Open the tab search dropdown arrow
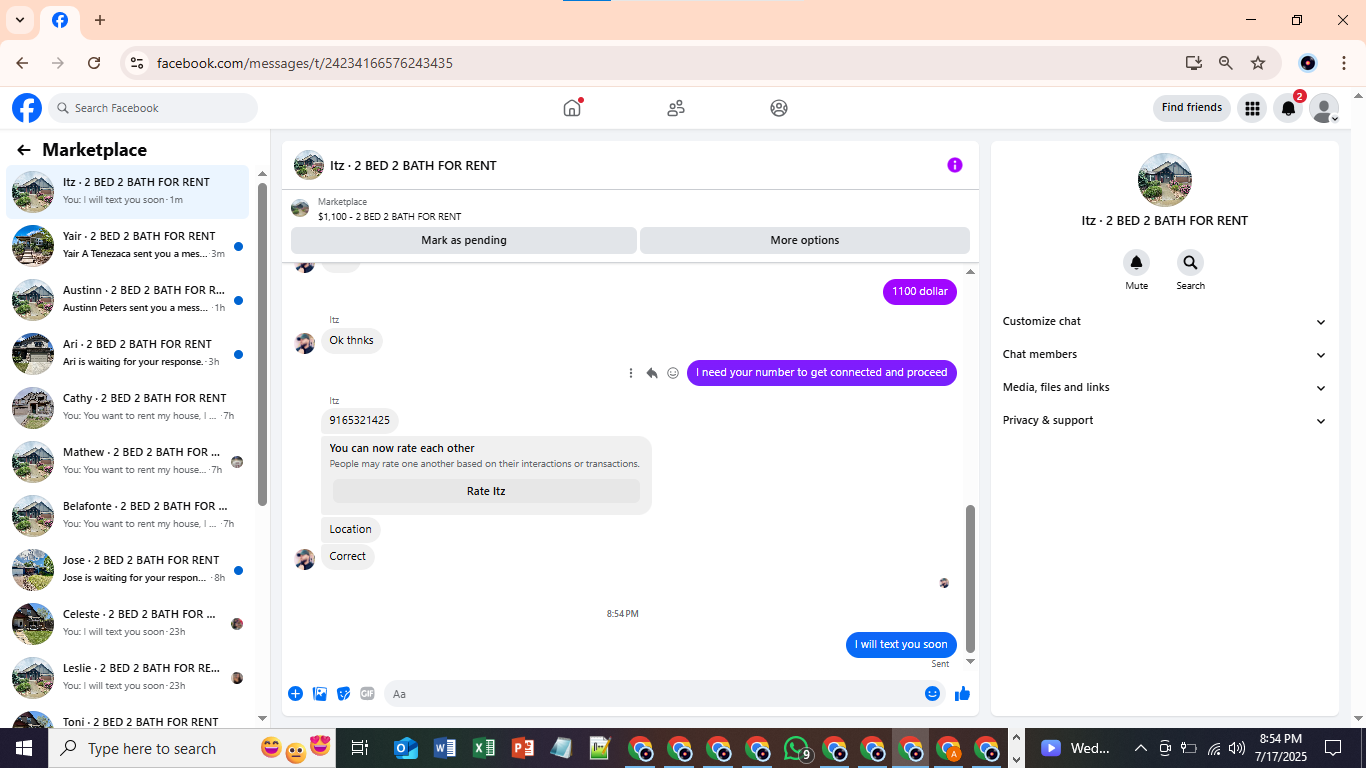Image resolution: width=1366 pixels, height=768 pixels. 19,20
